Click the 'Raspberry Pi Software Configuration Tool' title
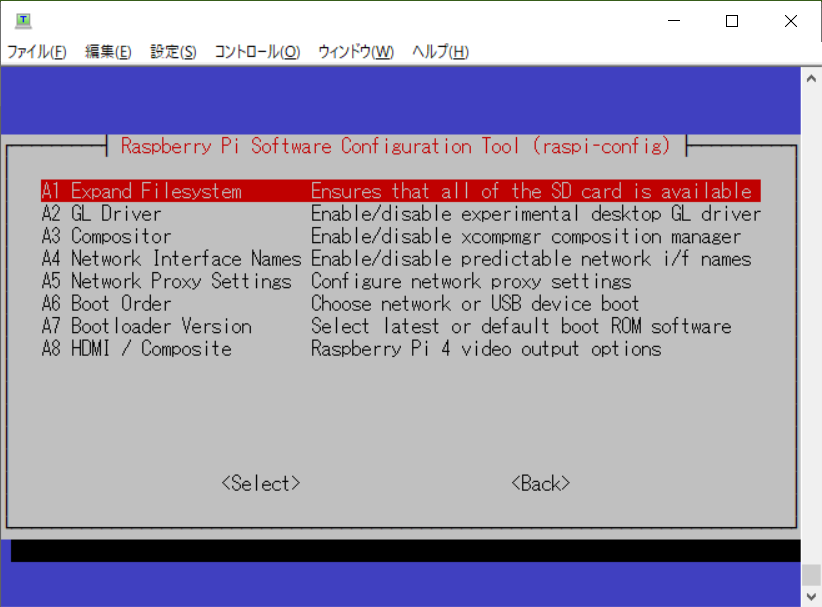The image size is (822, 607). pos(320,146)
